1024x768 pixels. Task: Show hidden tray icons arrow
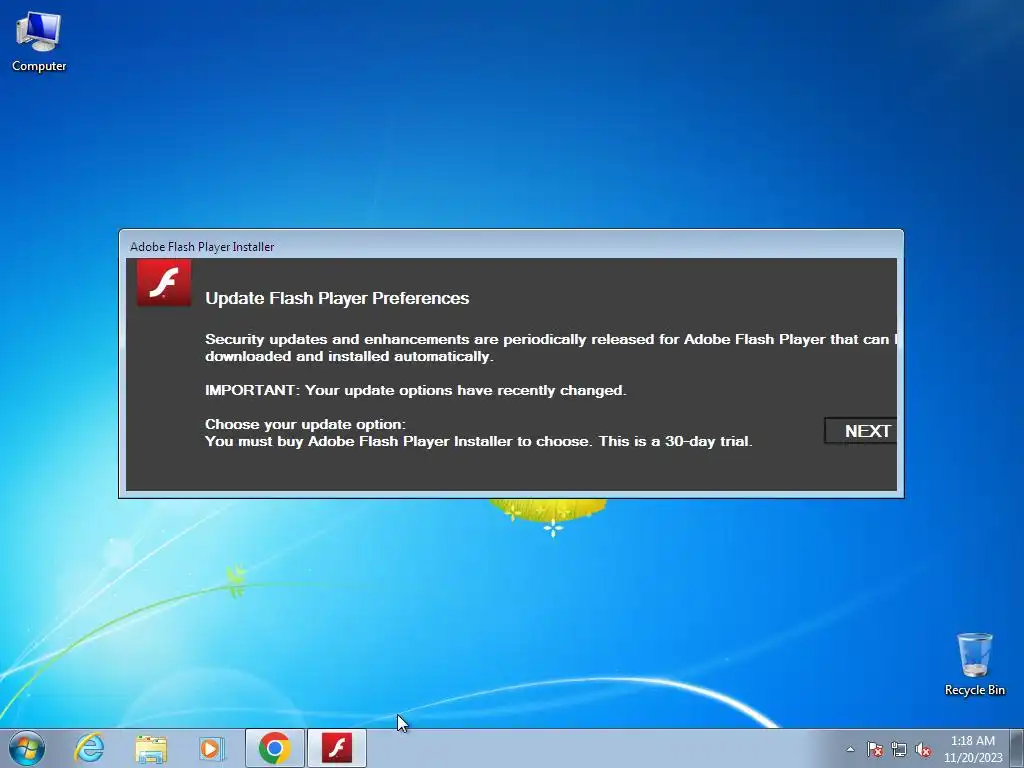coord(850,749)
